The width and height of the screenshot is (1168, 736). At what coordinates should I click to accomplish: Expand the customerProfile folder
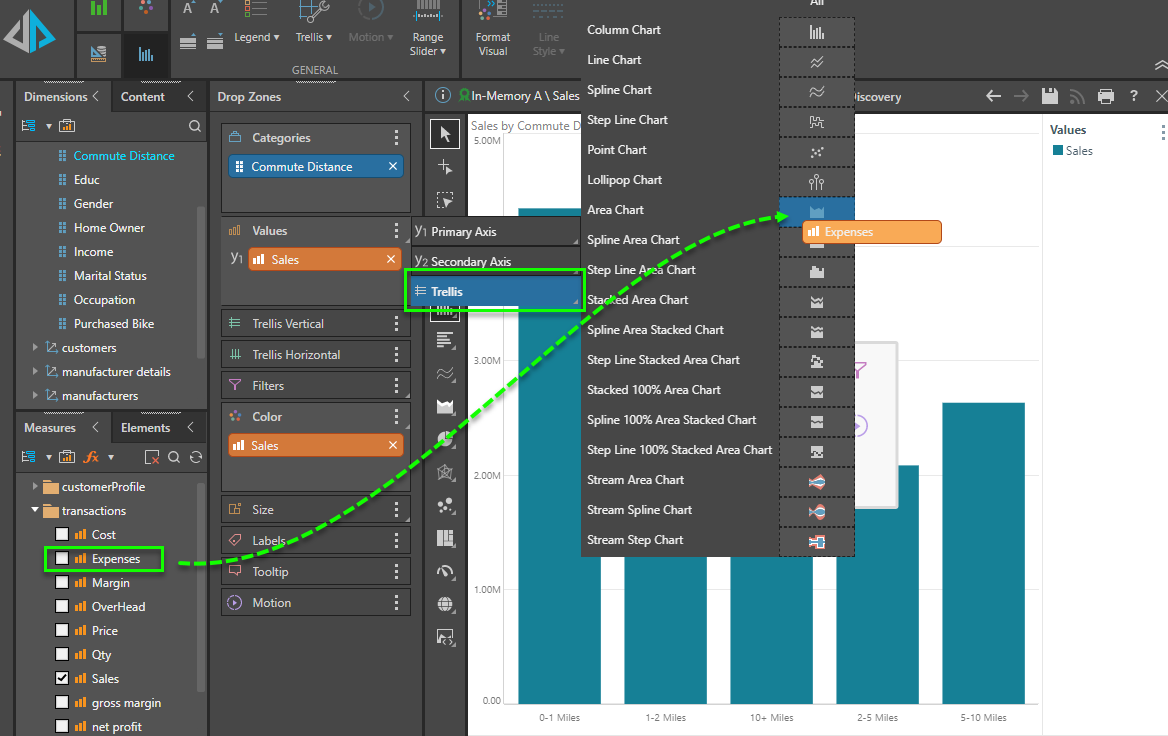pyautogui.click(x=36, y=487)
